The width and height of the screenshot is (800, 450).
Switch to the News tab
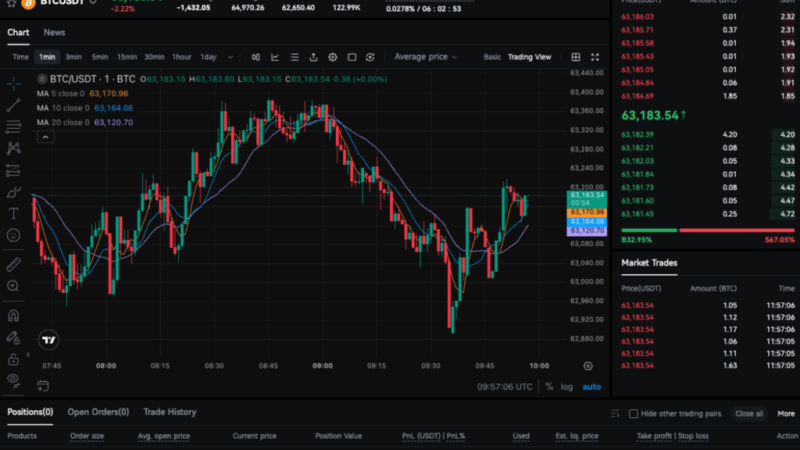(x=54, y=32)
